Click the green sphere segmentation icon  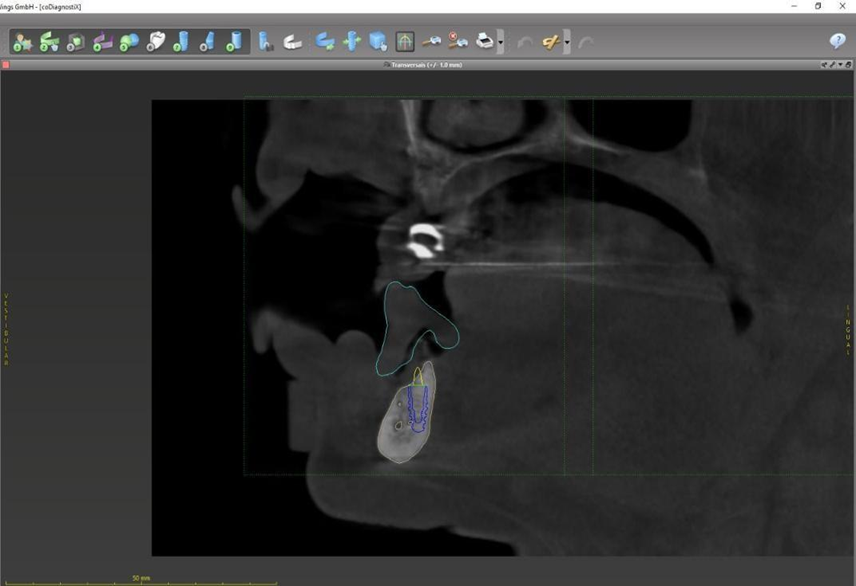129,42
